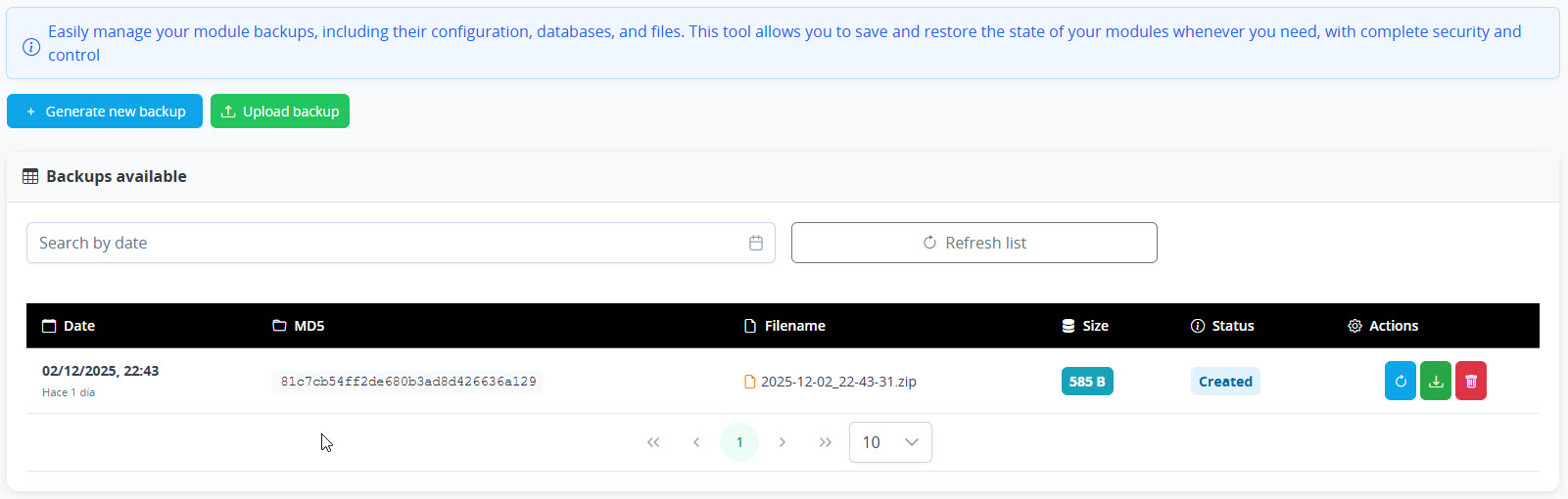
Task: Focus the Search by date field
Action: point(401,243)
